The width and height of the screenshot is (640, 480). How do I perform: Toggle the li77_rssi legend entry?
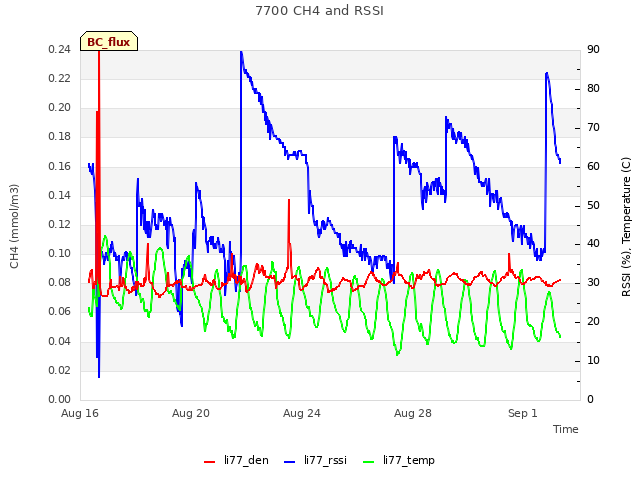315,460
